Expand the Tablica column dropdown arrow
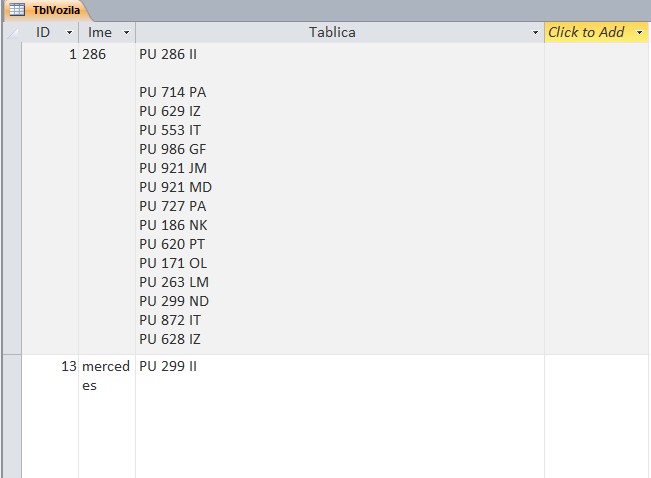Viewport: 651px width, 478px height. click(x=536, y=33)
